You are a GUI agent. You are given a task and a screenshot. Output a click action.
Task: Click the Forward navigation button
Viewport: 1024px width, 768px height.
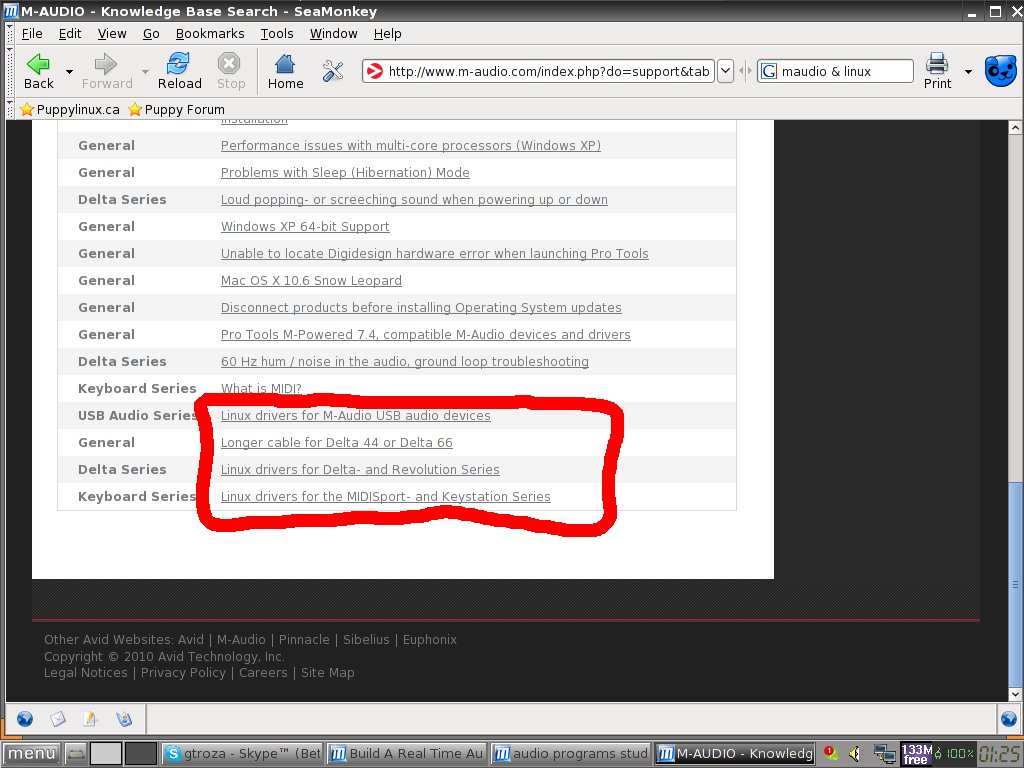[106, 71]
